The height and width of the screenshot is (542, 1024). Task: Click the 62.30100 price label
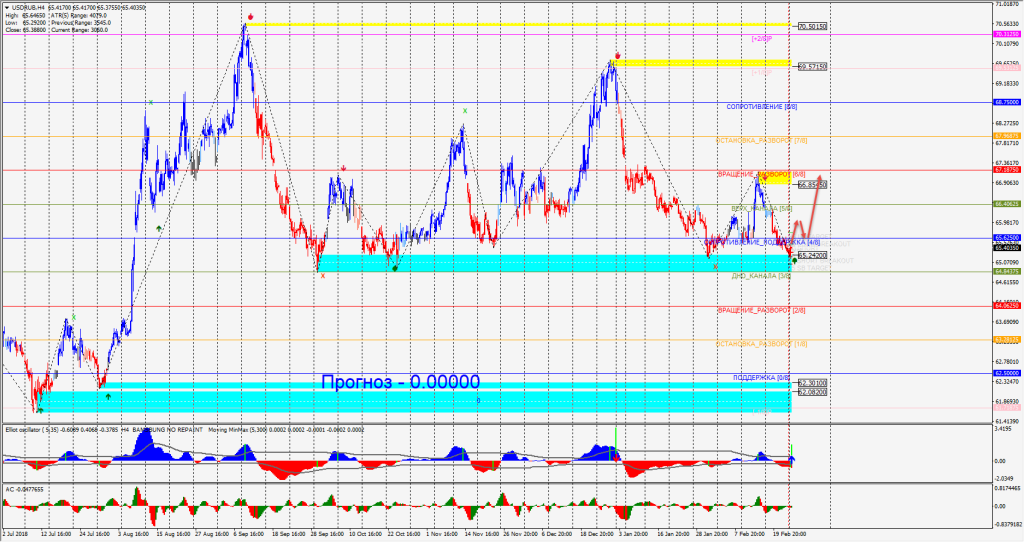812,383
